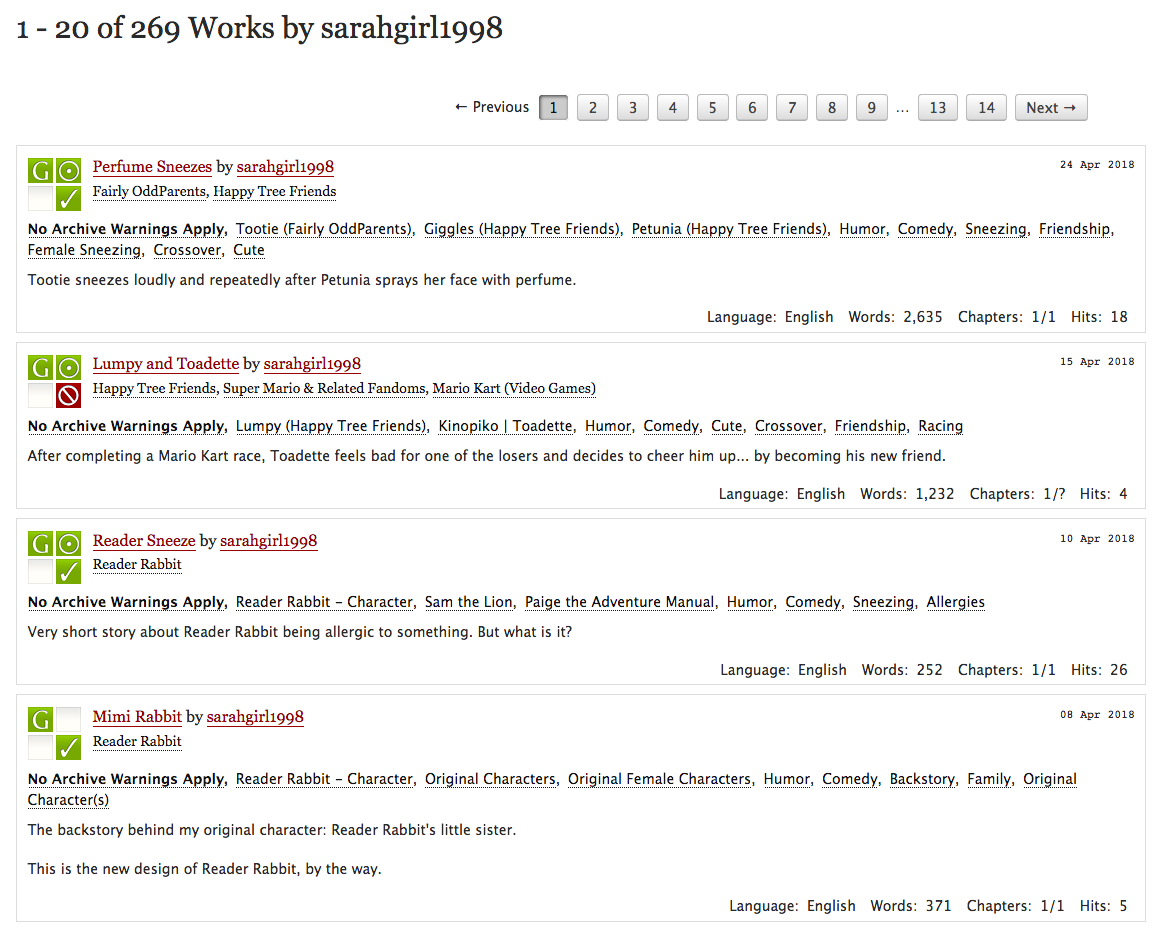Screen dimensions: 1161x928
Task: Select the Family tag
Action: tap(988, 779)
